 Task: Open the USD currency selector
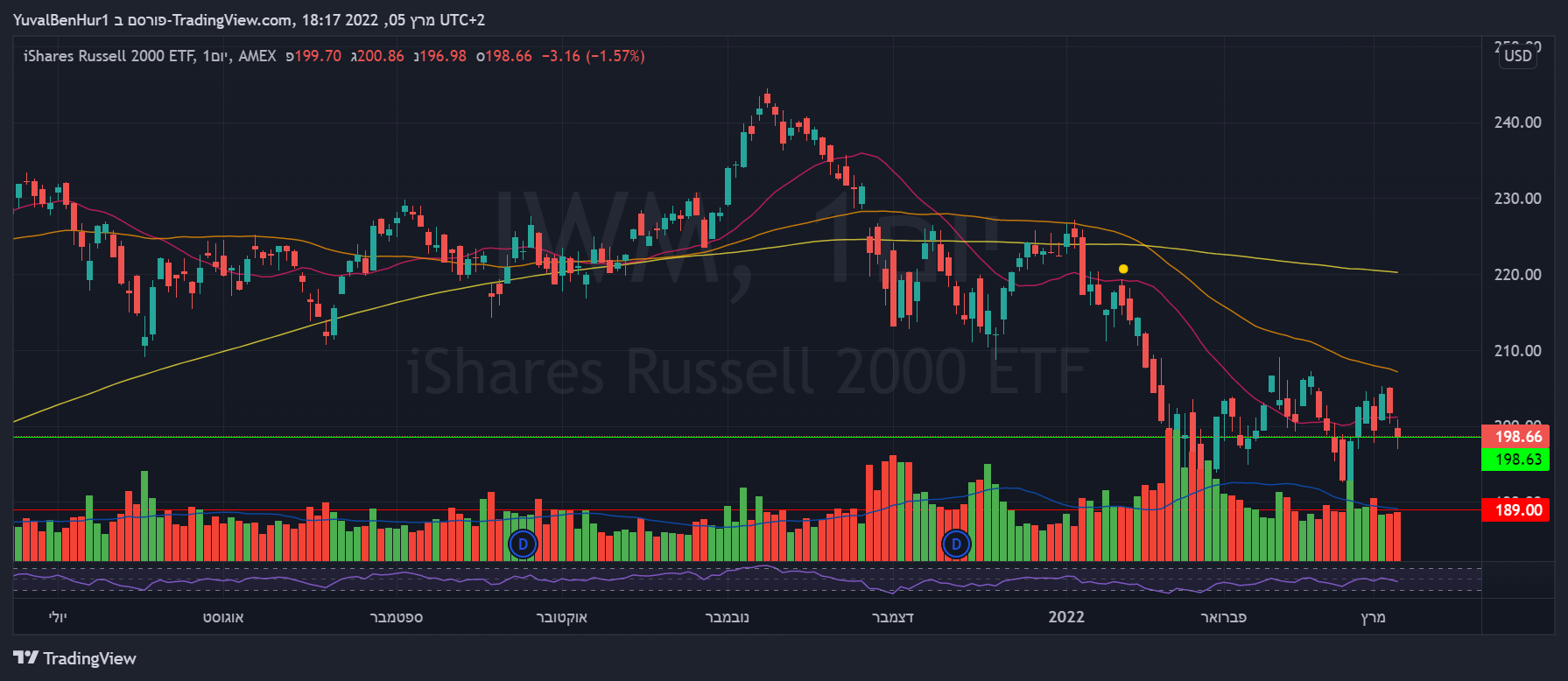tap(1518, 56)
